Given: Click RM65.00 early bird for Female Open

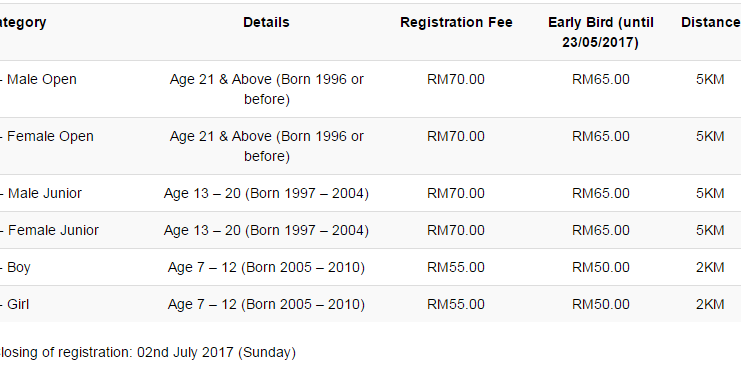Looking at the screenshot, I should (601, 137).
